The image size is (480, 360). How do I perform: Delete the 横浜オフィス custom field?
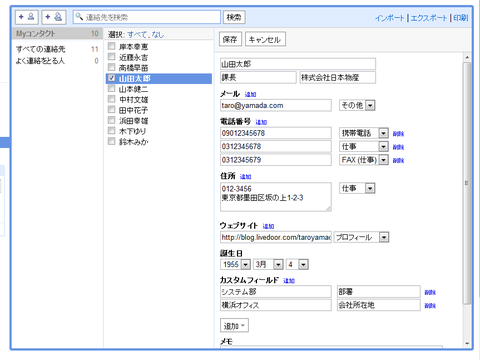click(x=430, y=306)
